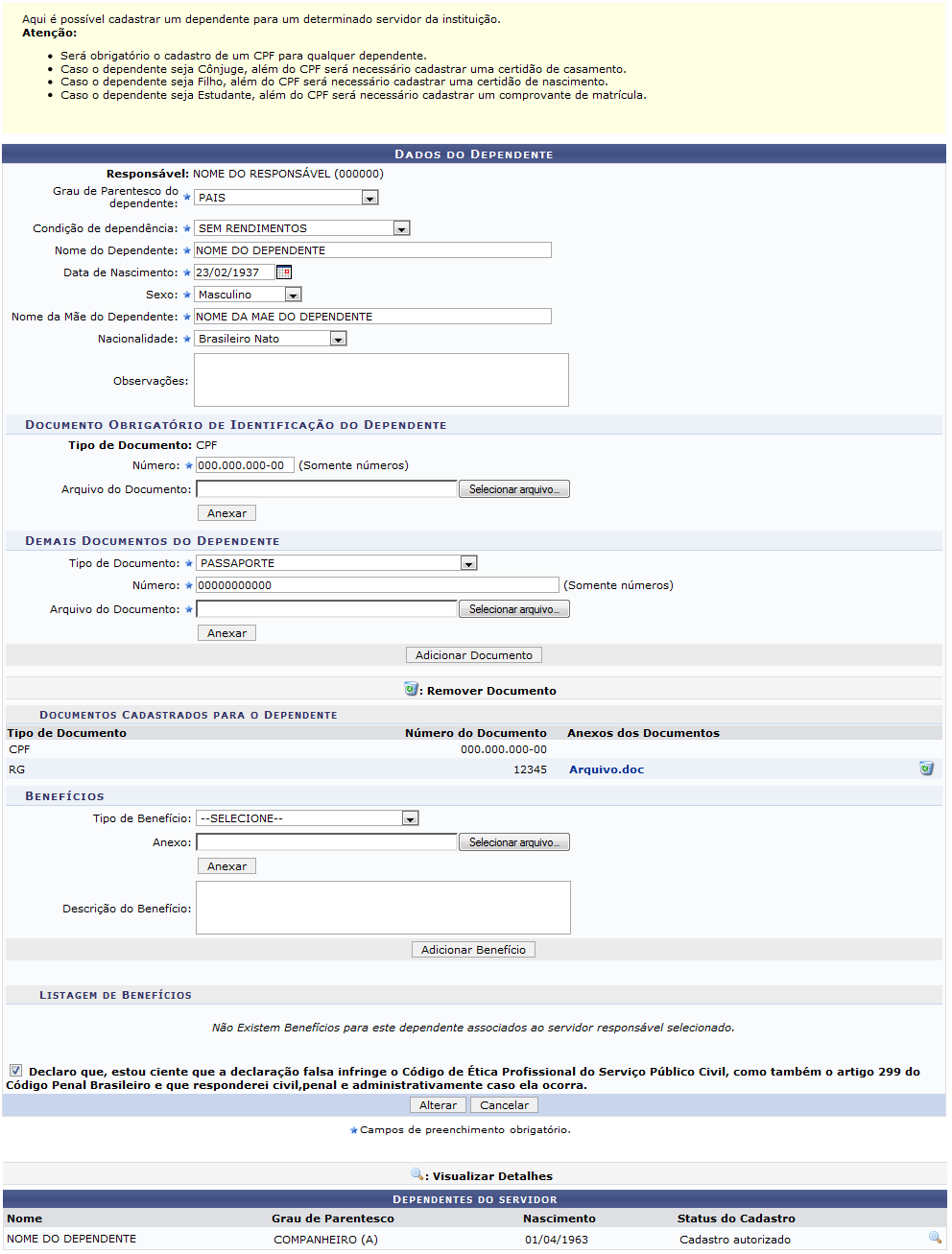This screenshot has height=1254, width=952.
Task: Click Adicionar Documento button
Action: 474,655
